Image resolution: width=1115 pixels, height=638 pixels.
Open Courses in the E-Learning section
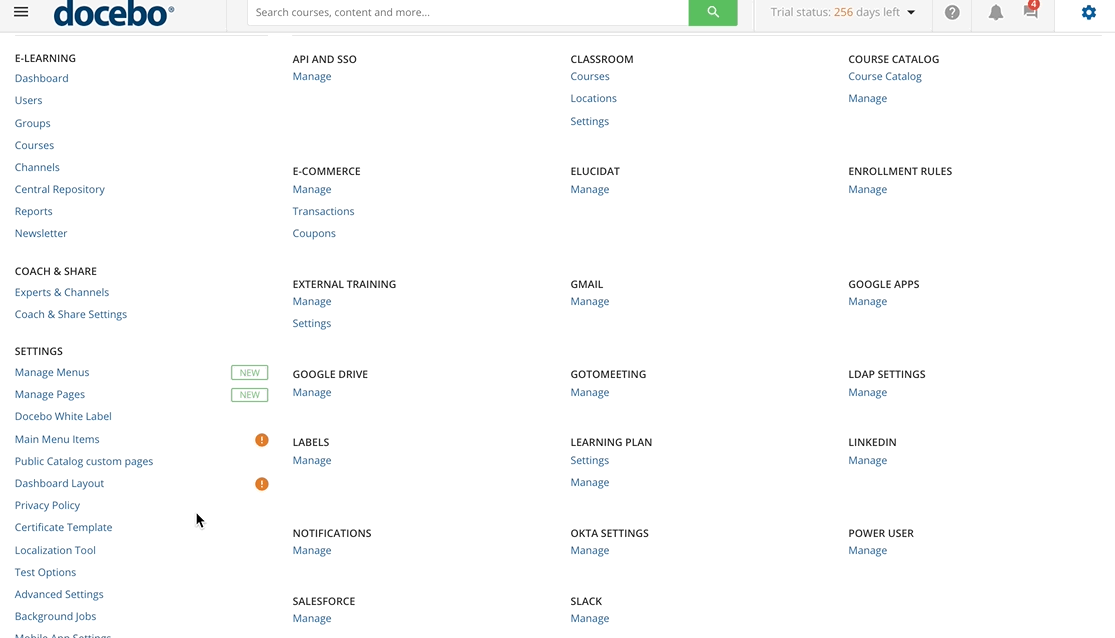click(x=34, y=145)
